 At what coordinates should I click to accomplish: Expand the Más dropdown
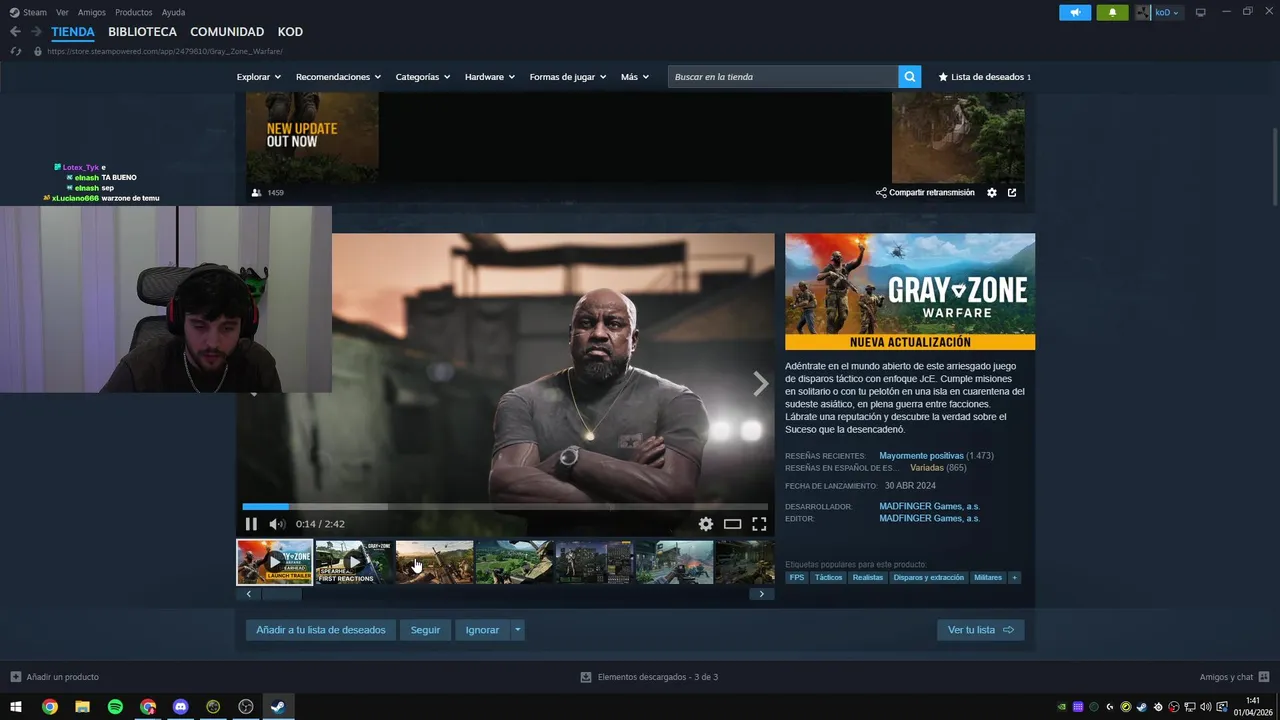pos(635,77)
